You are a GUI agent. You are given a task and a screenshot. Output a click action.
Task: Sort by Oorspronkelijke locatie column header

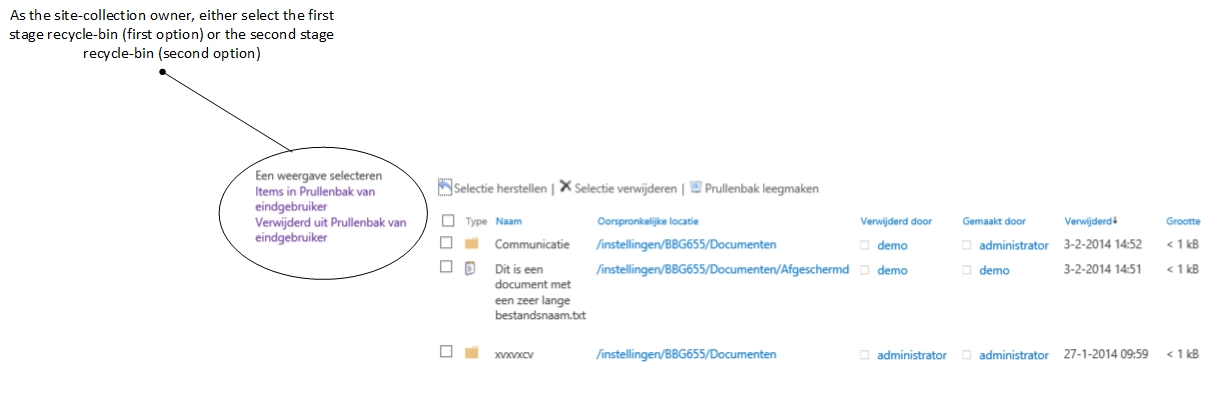click(x=647, y=221)
